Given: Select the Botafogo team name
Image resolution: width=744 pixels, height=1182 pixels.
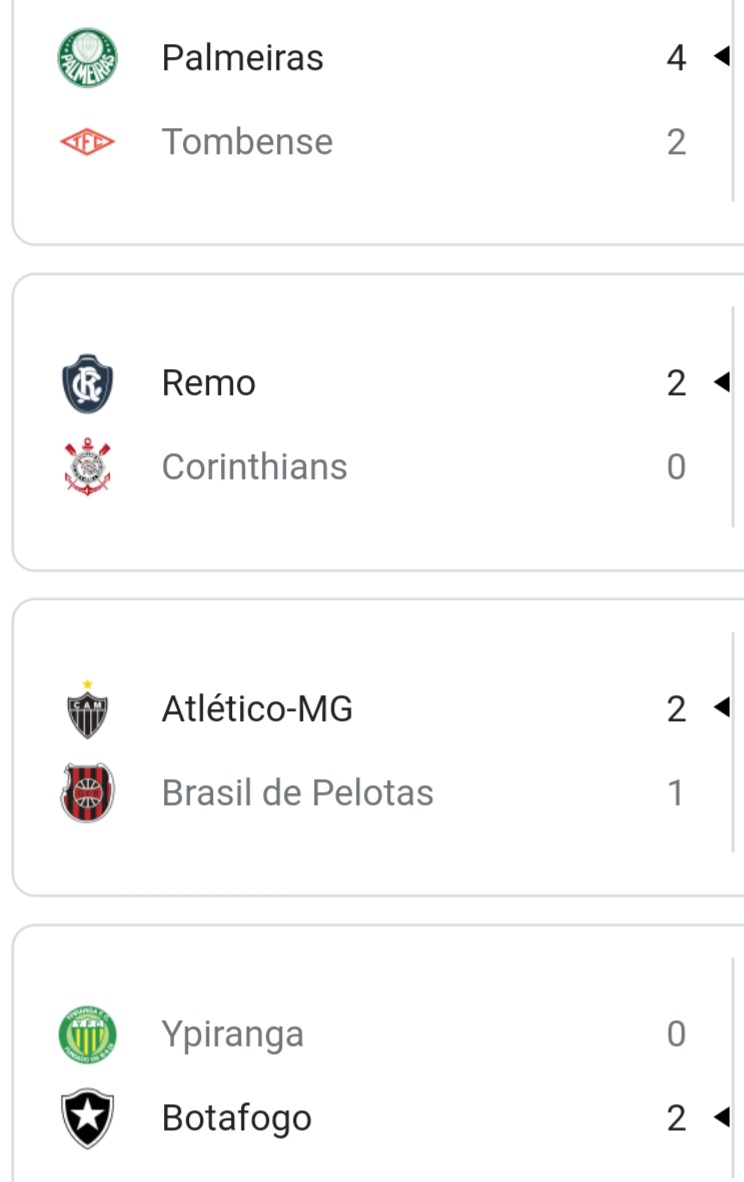Looking at the screenshot, I should [236, 1118].
